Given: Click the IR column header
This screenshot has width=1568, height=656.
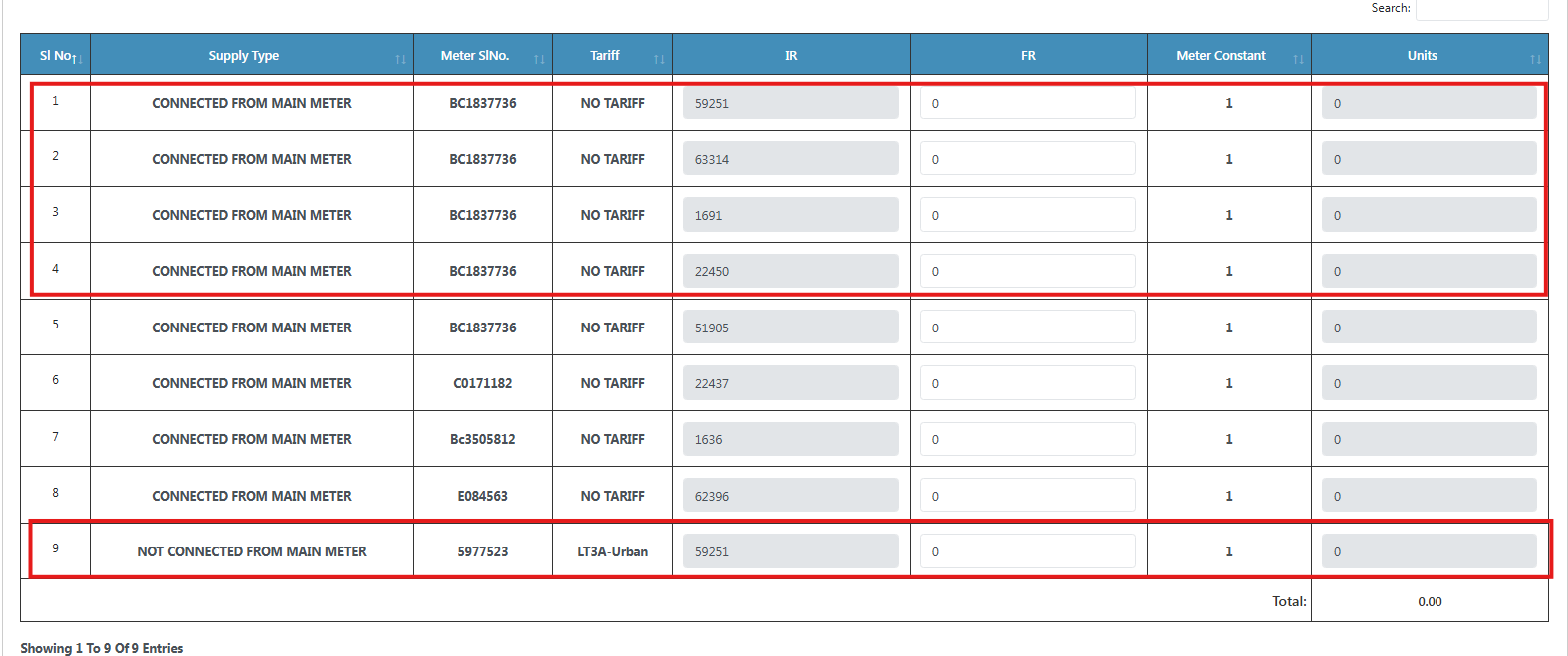Looking at the screenshot, I should click(790, 56).
